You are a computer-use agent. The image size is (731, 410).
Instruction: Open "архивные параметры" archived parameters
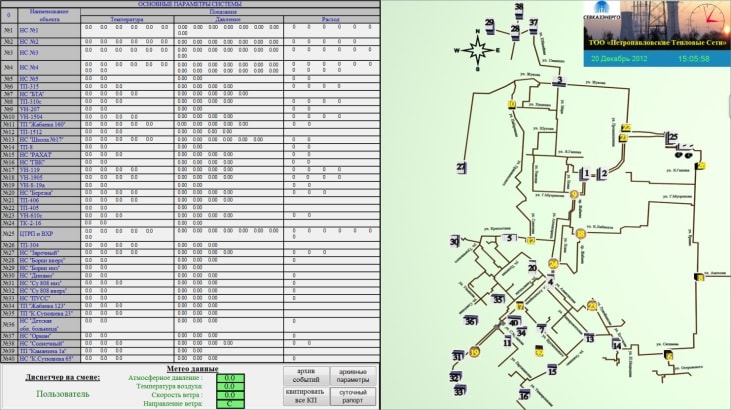point(351,375)
